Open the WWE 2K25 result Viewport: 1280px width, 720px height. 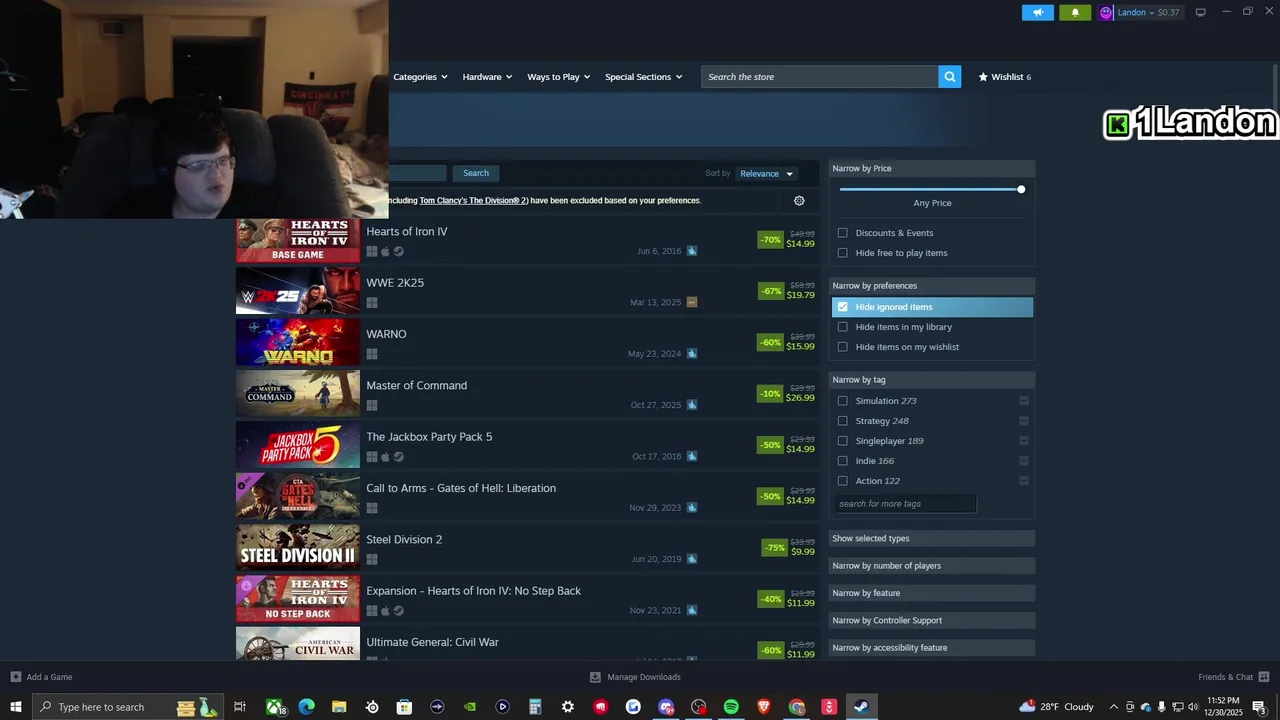[527, 292]
